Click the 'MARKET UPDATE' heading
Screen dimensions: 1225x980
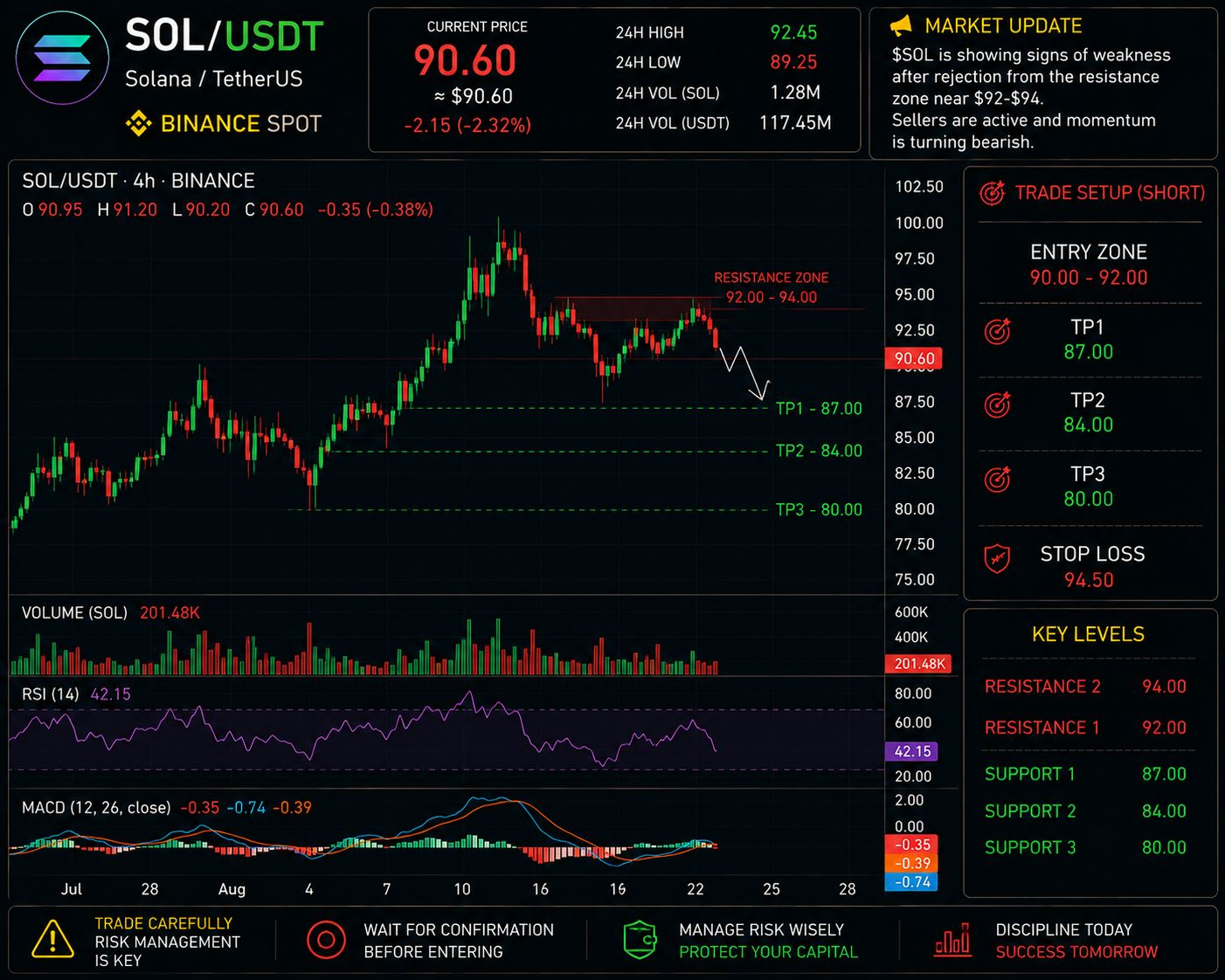point(1003,26)
